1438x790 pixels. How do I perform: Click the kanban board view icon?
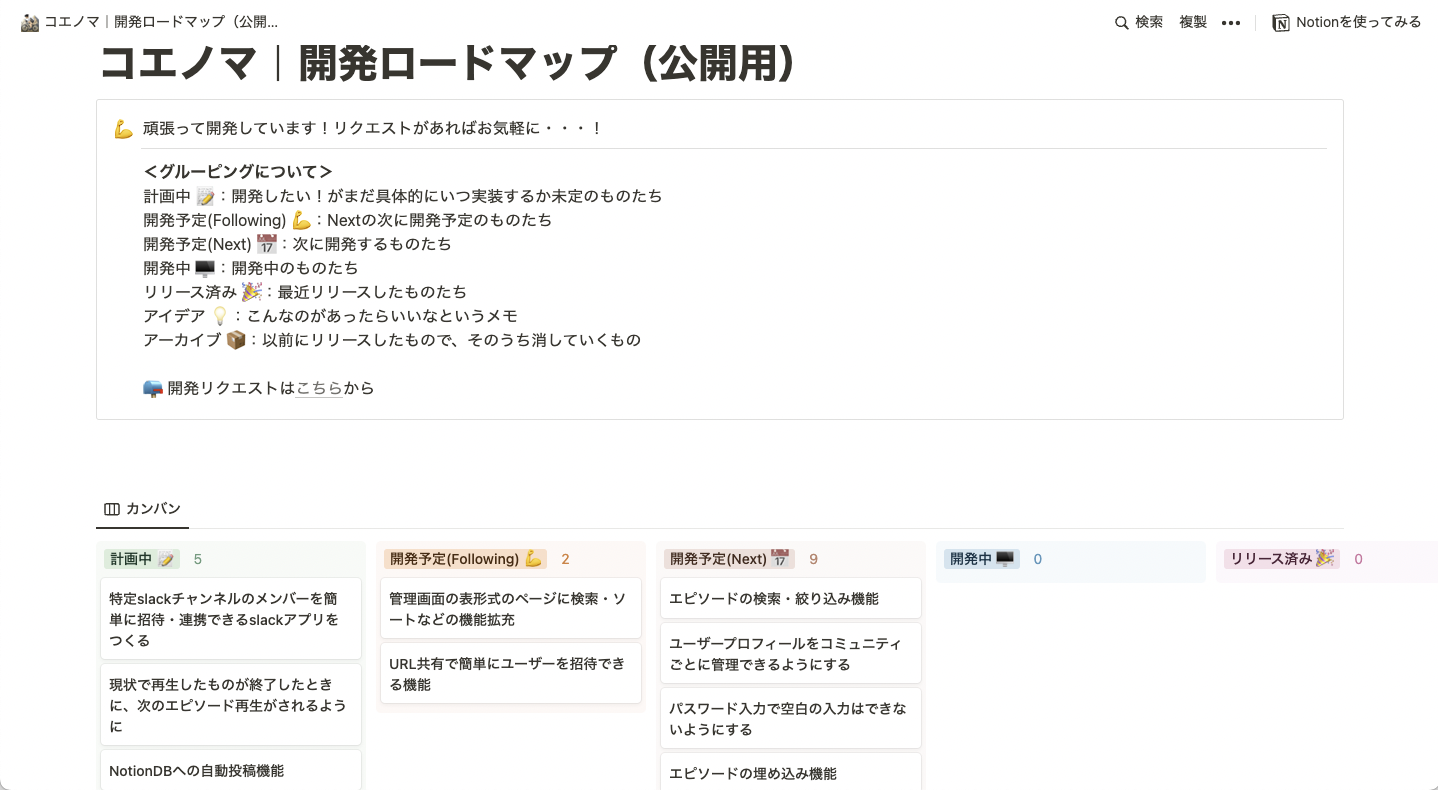tap(112, 509)
